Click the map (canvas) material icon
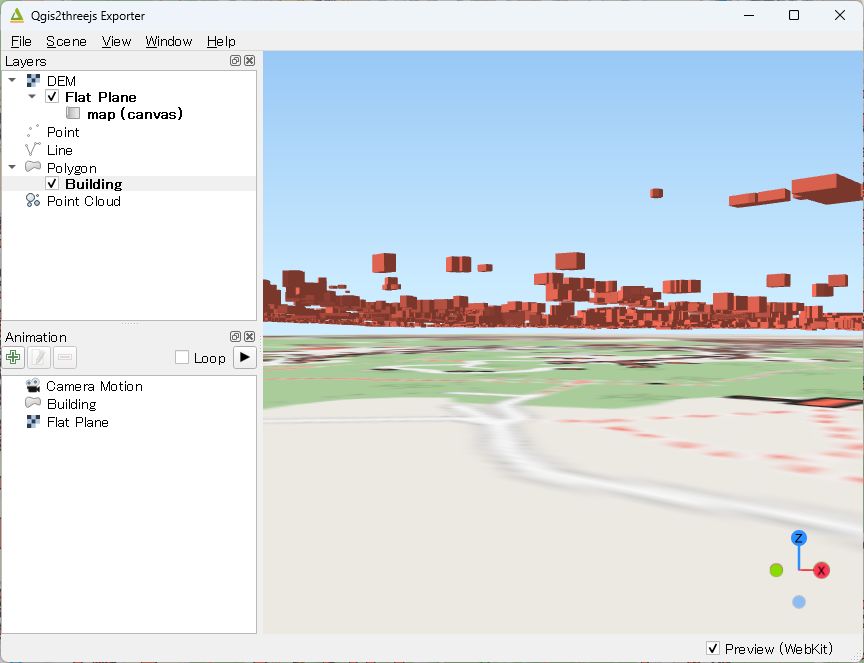 (73, 113)
